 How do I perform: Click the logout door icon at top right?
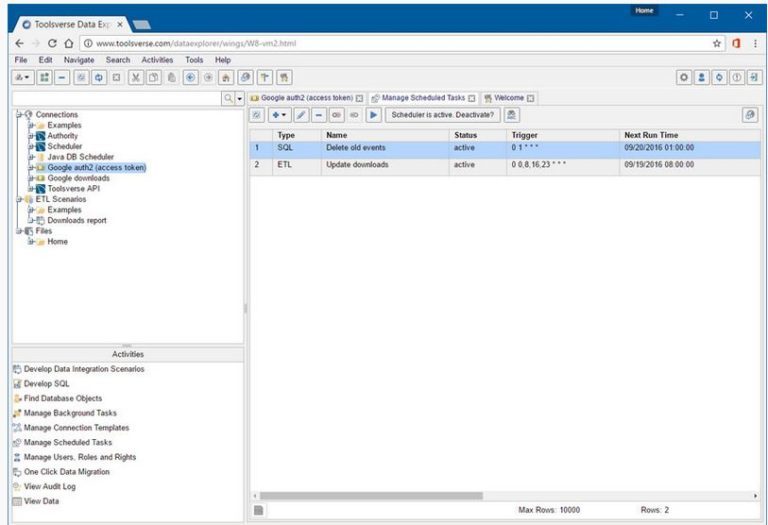[x=754, y=77]
